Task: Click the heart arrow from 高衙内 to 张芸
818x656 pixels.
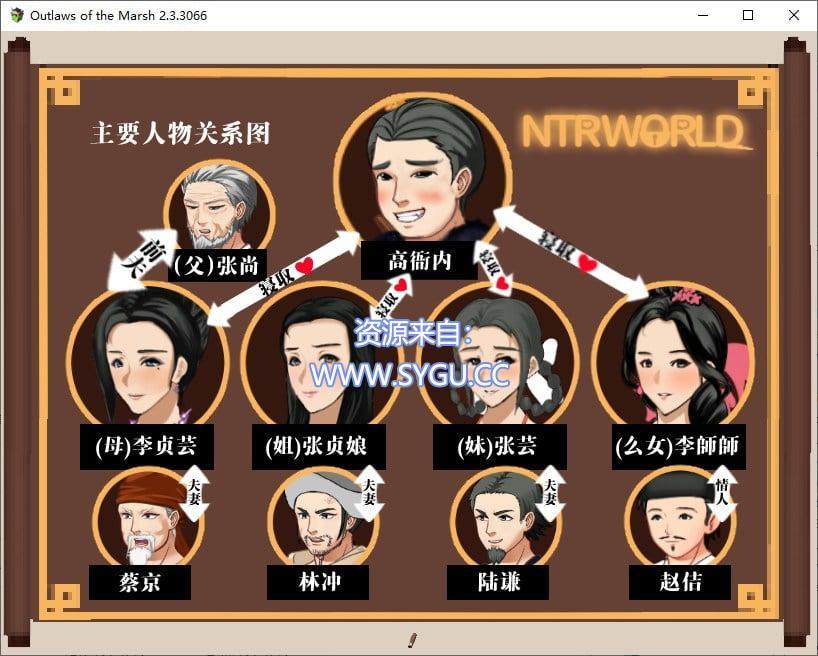Action: tap(492, 268)
